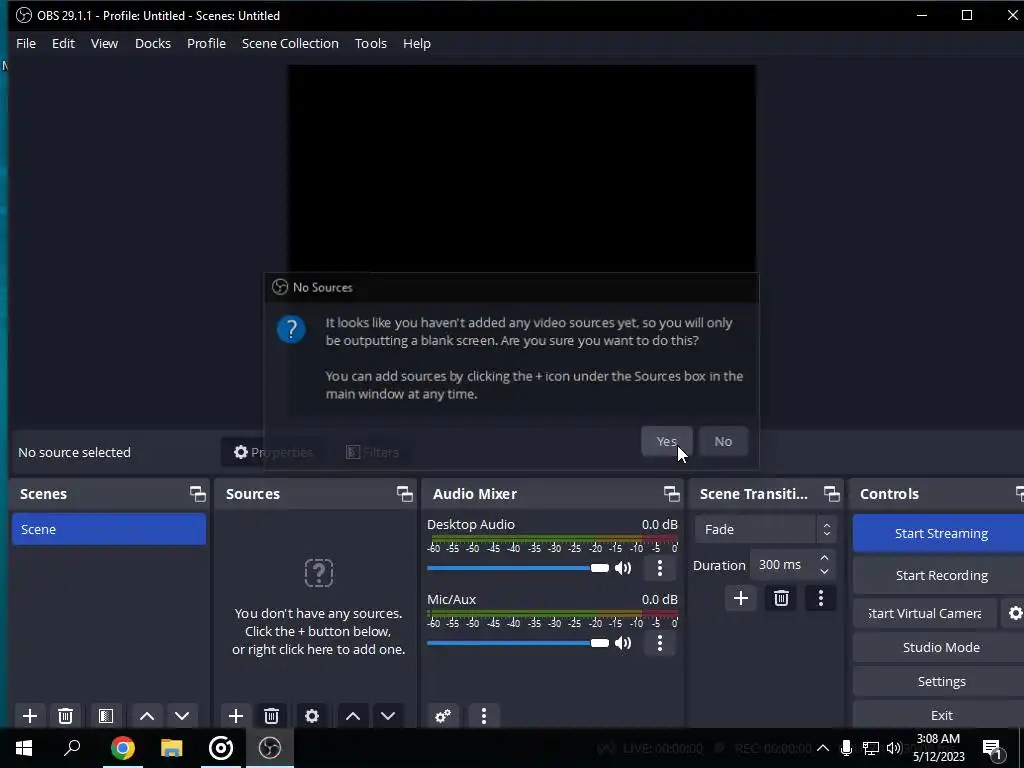Pop out the Scene Transitions dock
1024x768 pixels.
tap(831, 494)
